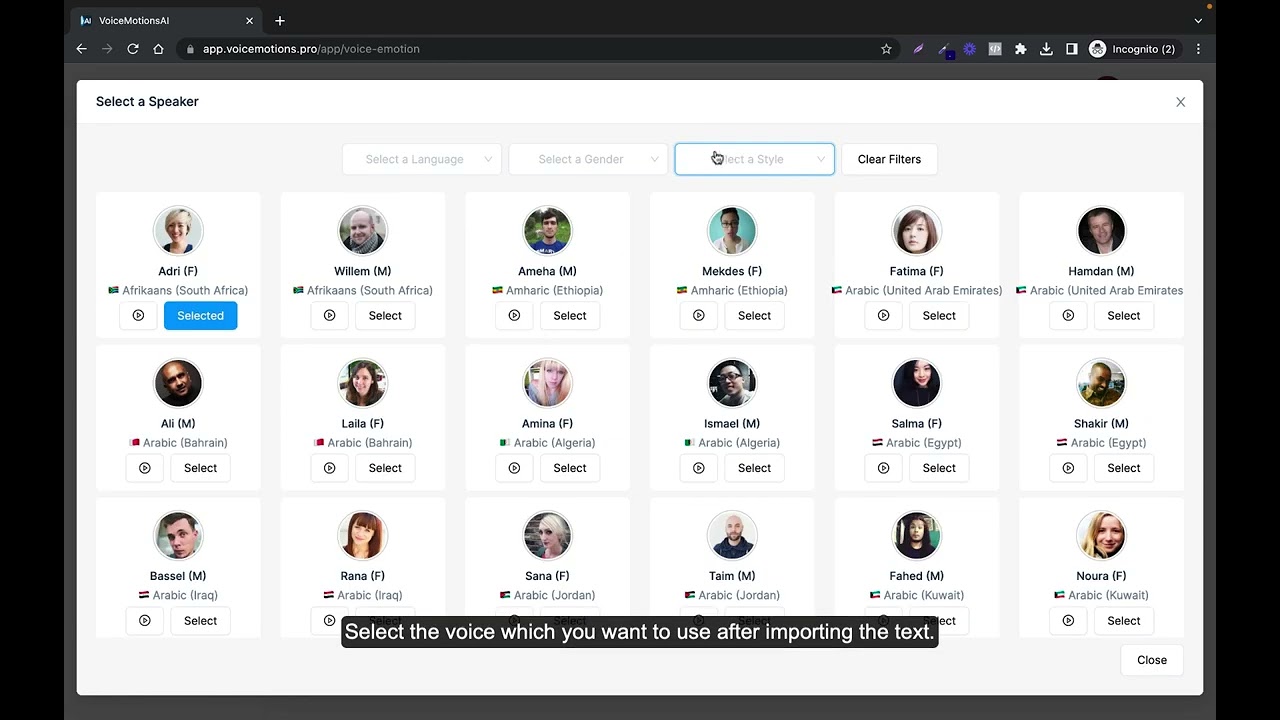Play voice preview for Ameha
Screen dimensions: 1280x720
514,315
